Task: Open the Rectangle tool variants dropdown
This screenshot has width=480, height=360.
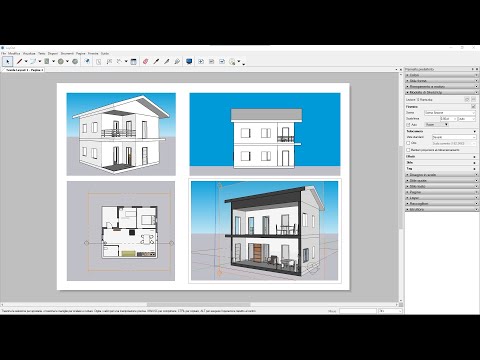Action: click(x=53, y=61)
